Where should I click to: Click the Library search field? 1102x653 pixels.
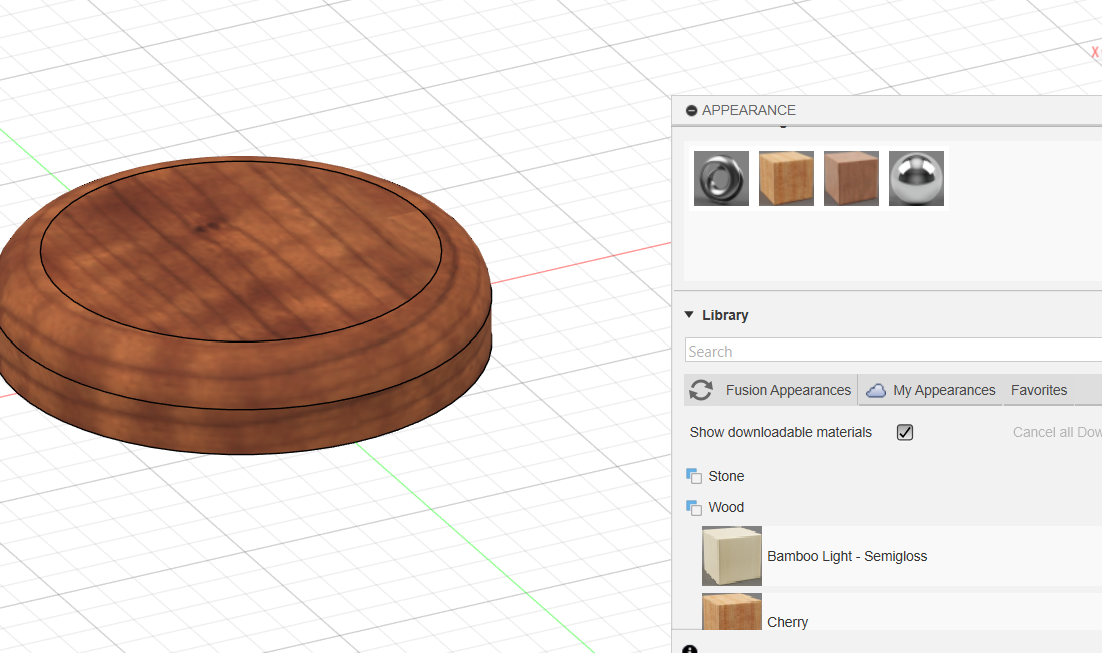[893, 350]
